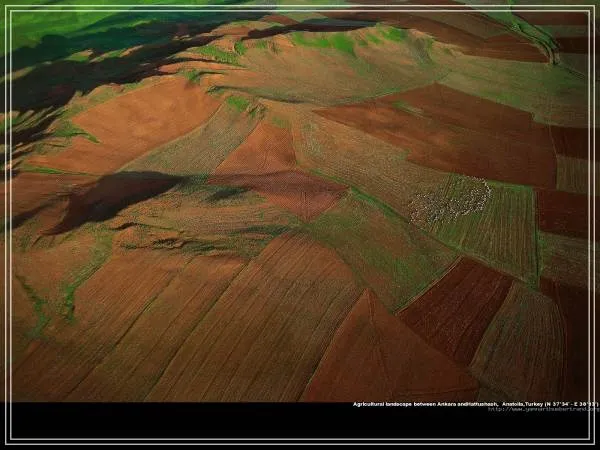Click the white border line at the bottom
This screenshot has height=450, width=600.
click(300, 441)
